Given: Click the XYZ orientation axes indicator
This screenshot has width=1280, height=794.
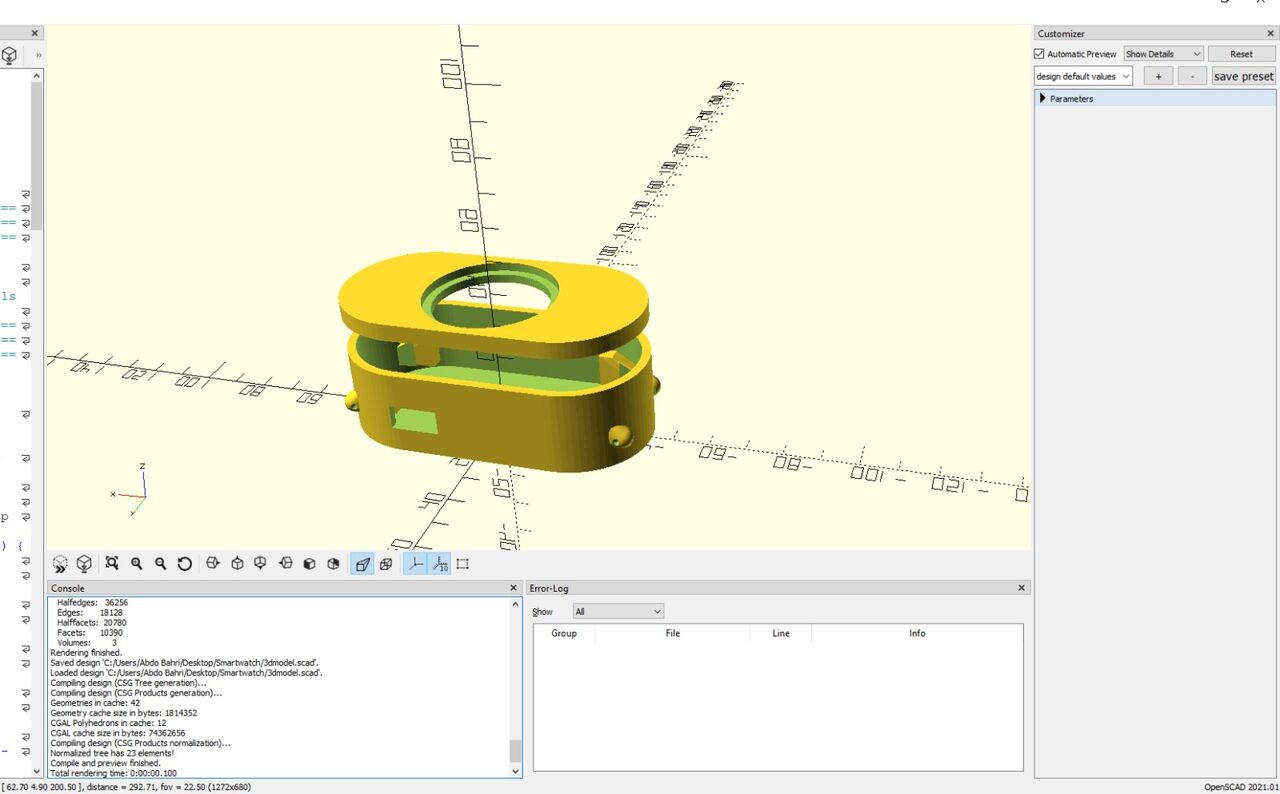Looking at the screenshot, I should [131, 490].
